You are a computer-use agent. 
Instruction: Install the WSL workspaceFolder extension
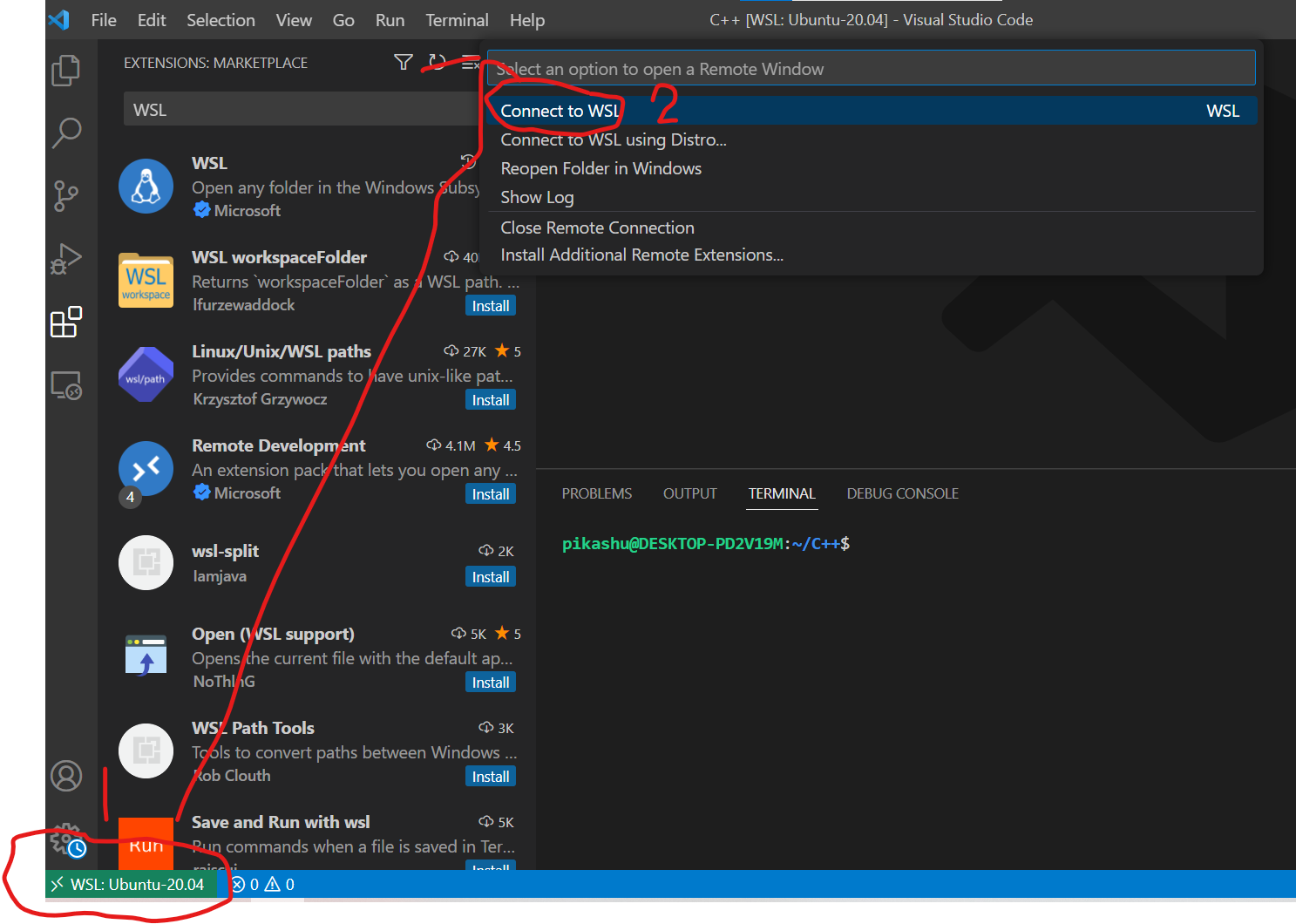[x=491, y=306]
